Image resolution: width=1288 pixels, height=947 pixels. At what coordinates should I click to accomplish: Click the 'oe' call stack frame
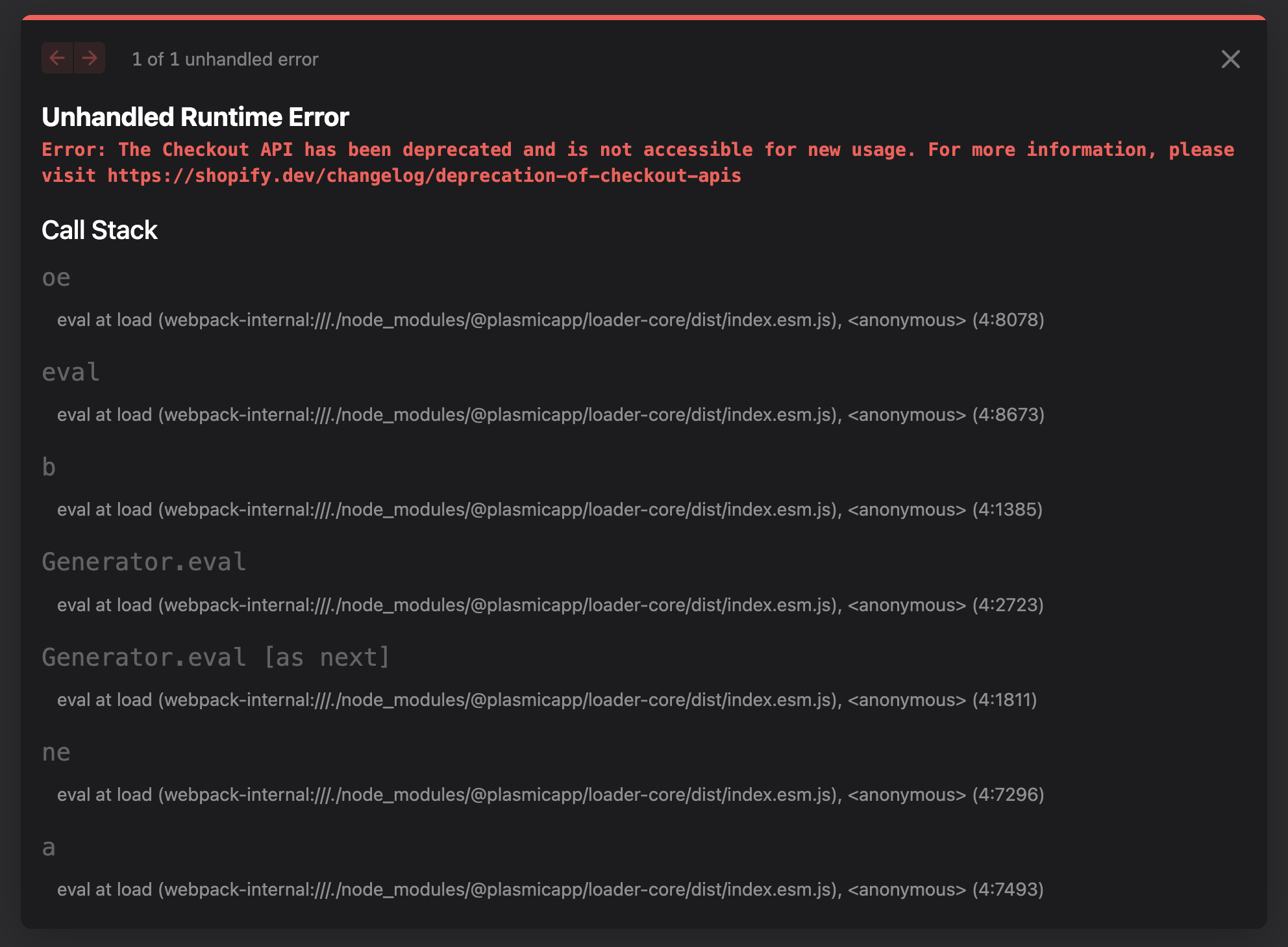click(56, 278)
